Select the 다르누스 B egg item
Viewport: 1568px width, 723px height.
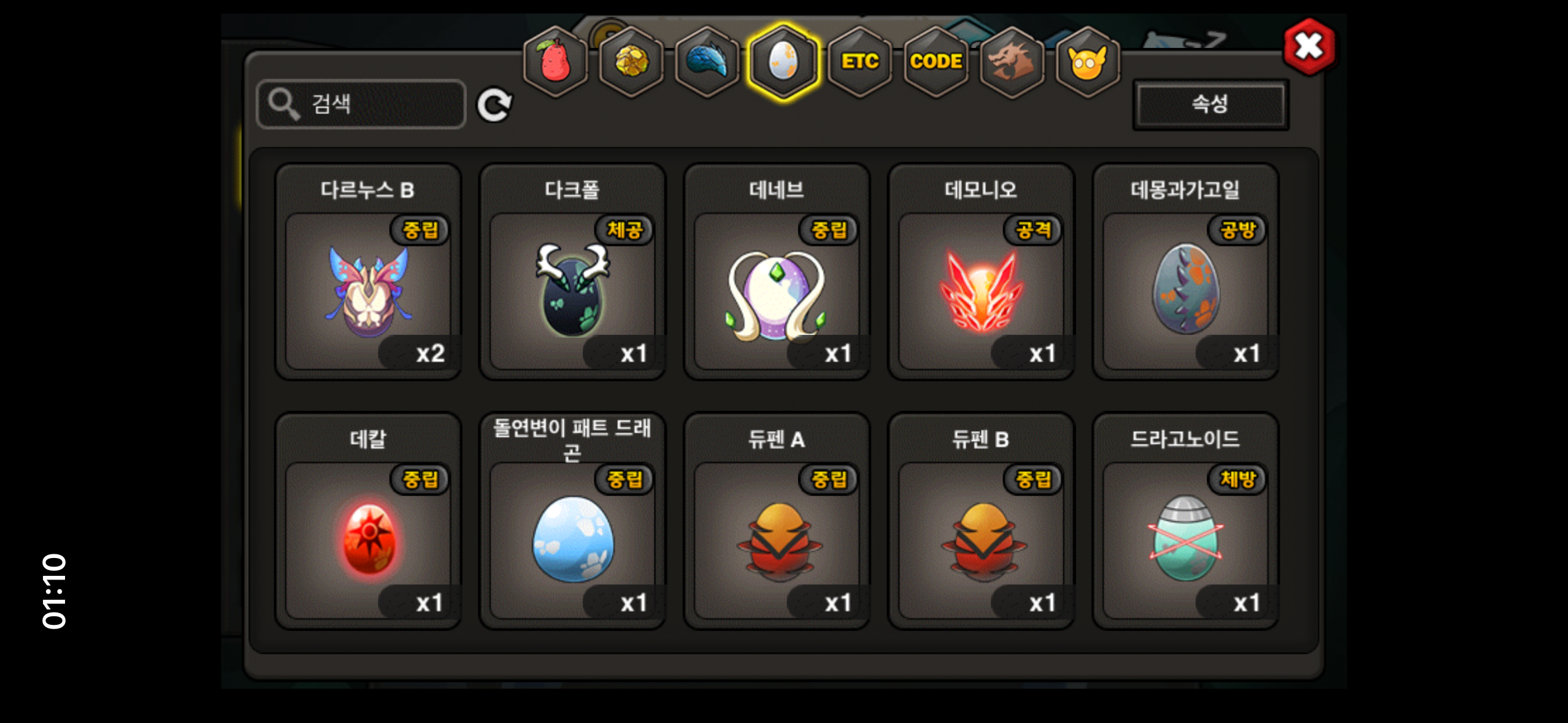[x=368, y=272]
